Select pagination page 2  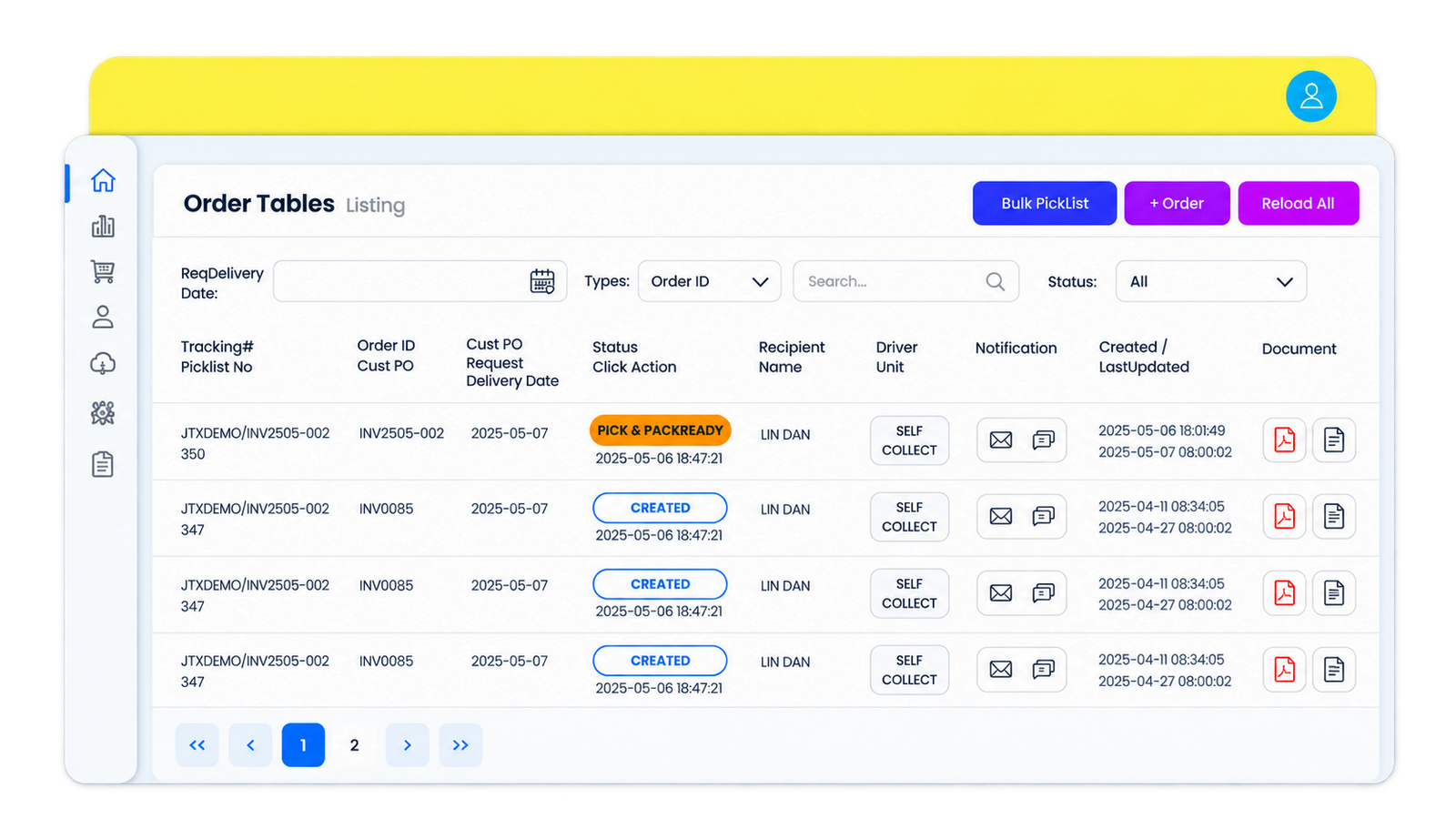(355, 745)
